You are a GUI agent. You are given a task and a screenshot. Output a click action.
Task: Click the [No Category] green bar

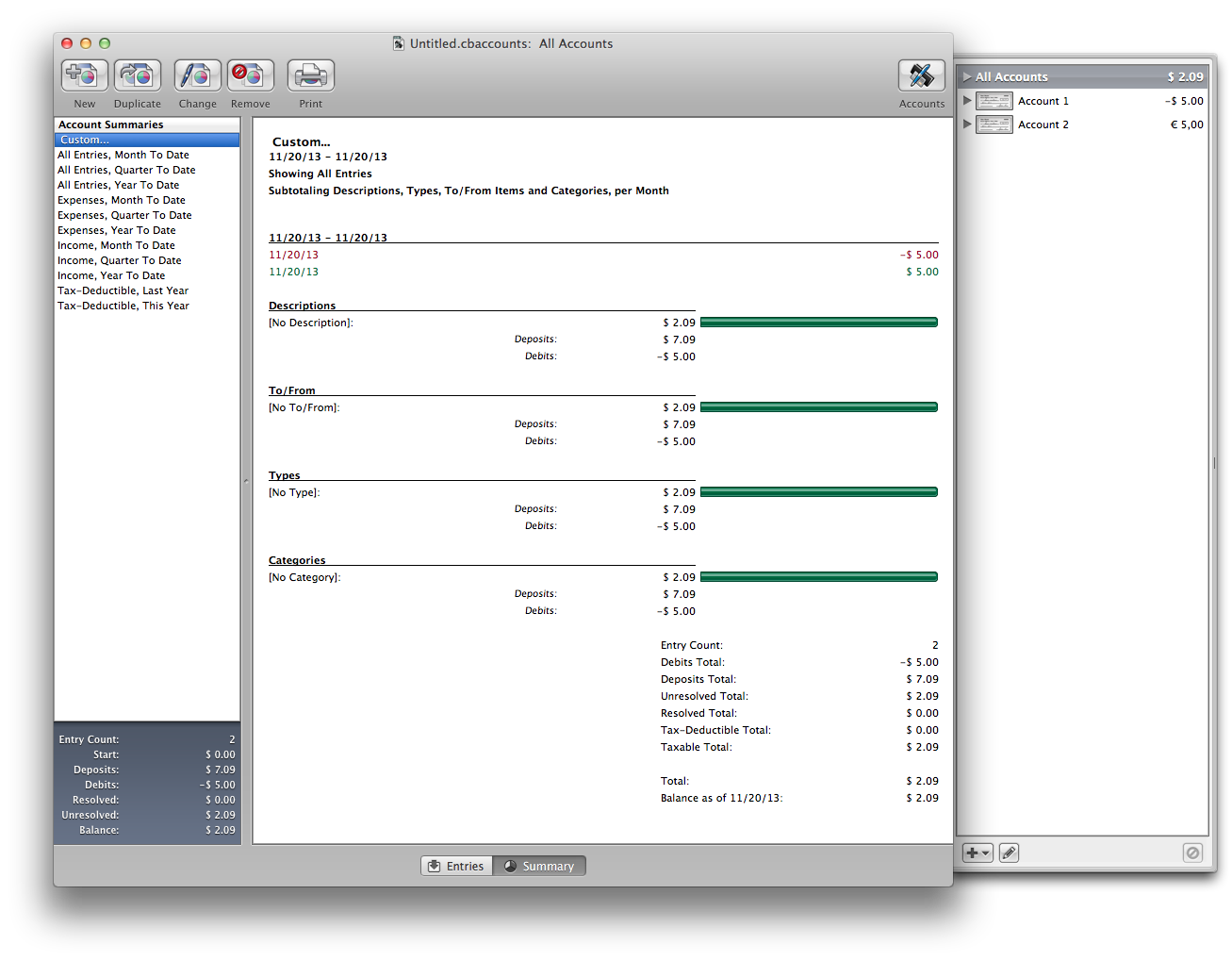[819, 577]
